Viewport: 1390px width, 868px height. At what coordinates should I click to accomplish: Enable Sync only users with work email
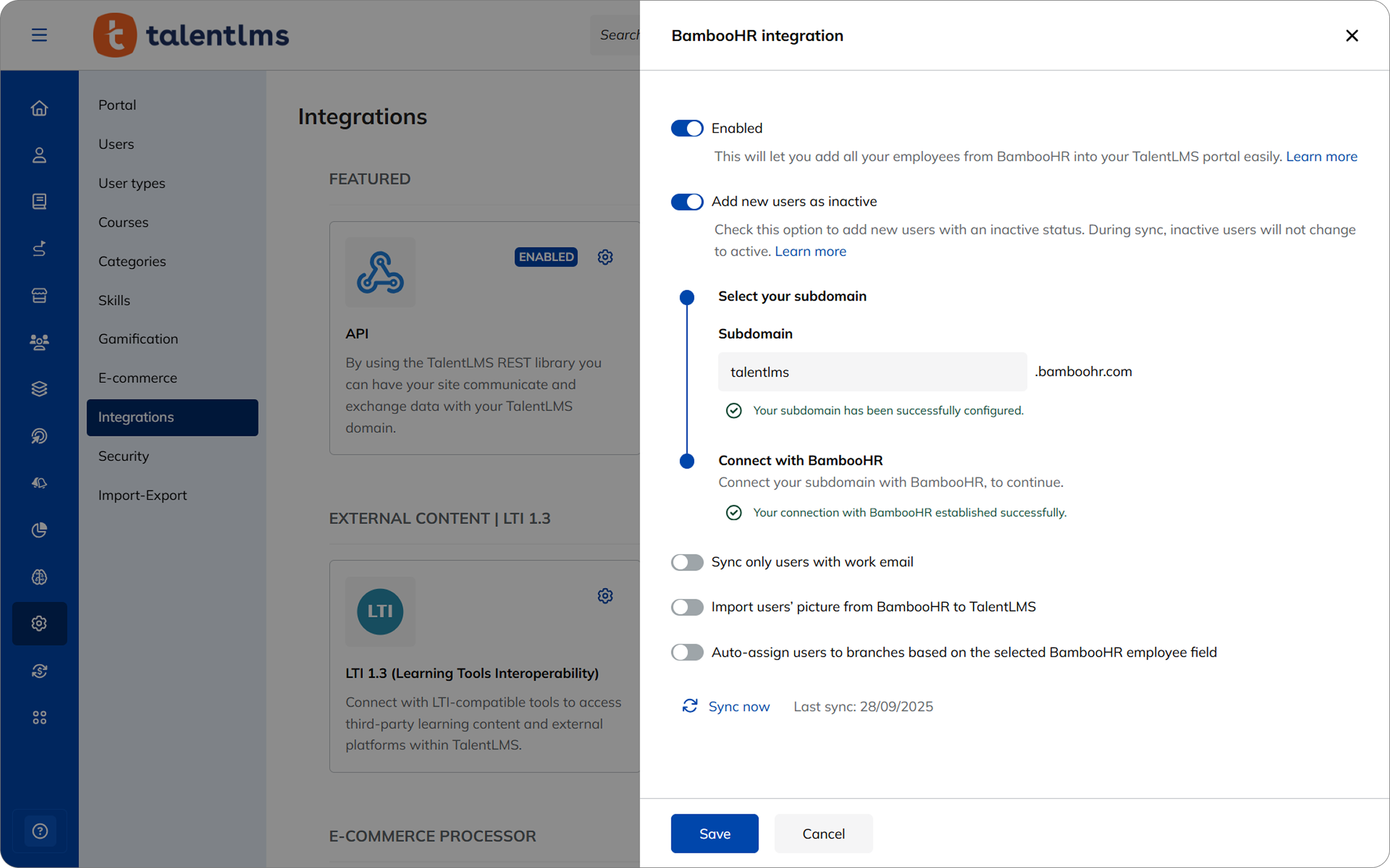click(687, 562)
